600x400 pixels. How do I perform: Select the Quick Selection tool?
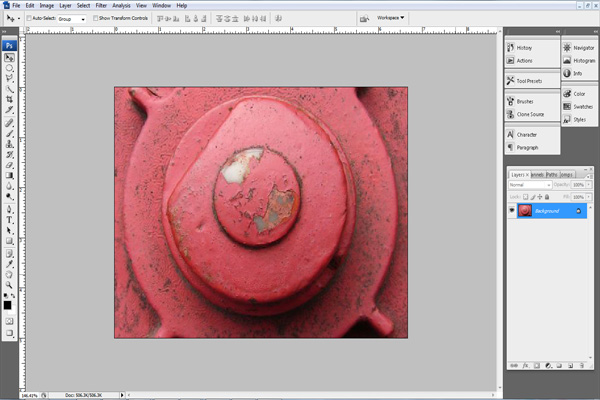pyautogui.click(x=9, y=89)
